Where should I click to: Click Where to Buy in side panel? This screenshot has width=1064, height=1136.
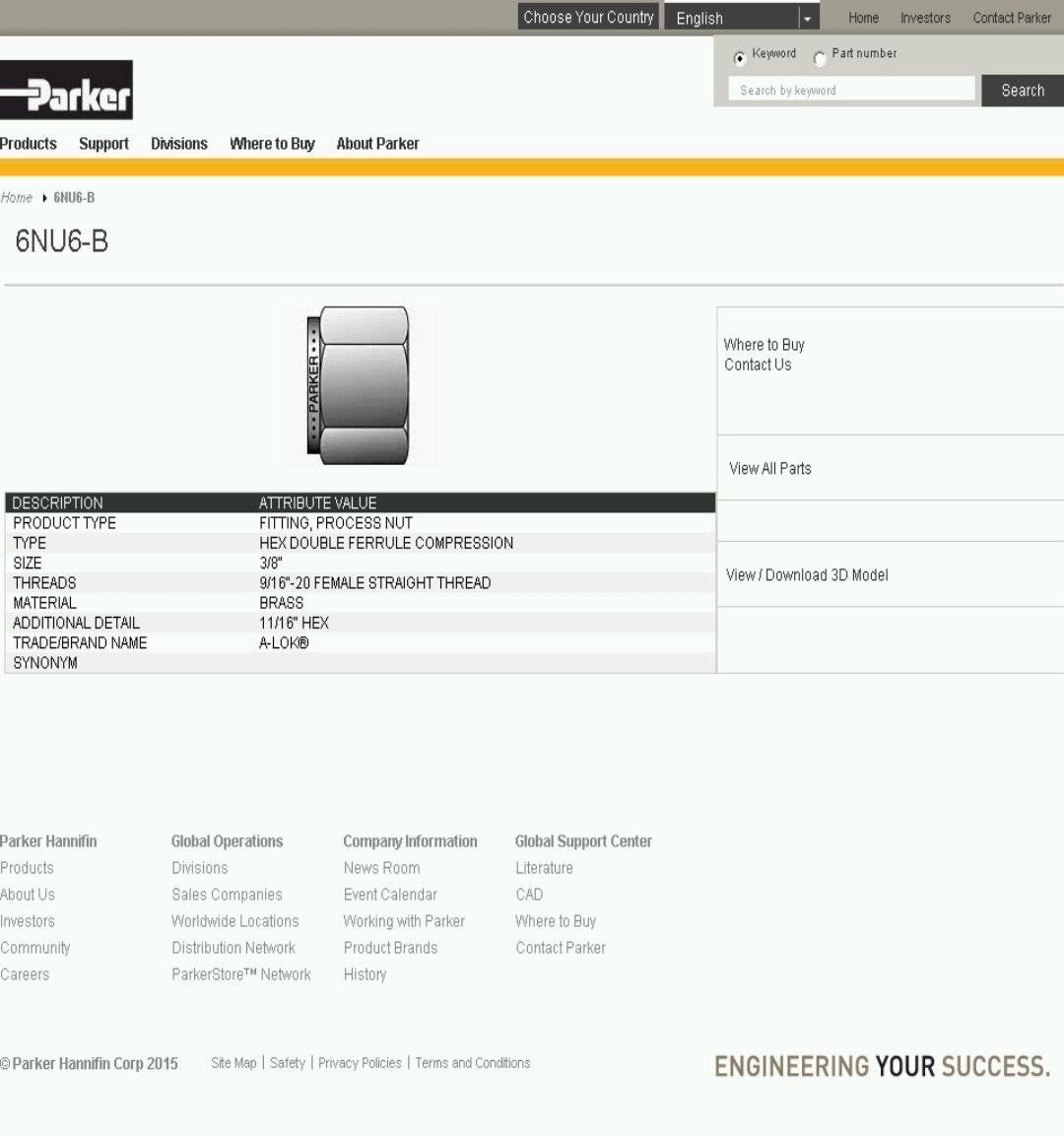765,345
